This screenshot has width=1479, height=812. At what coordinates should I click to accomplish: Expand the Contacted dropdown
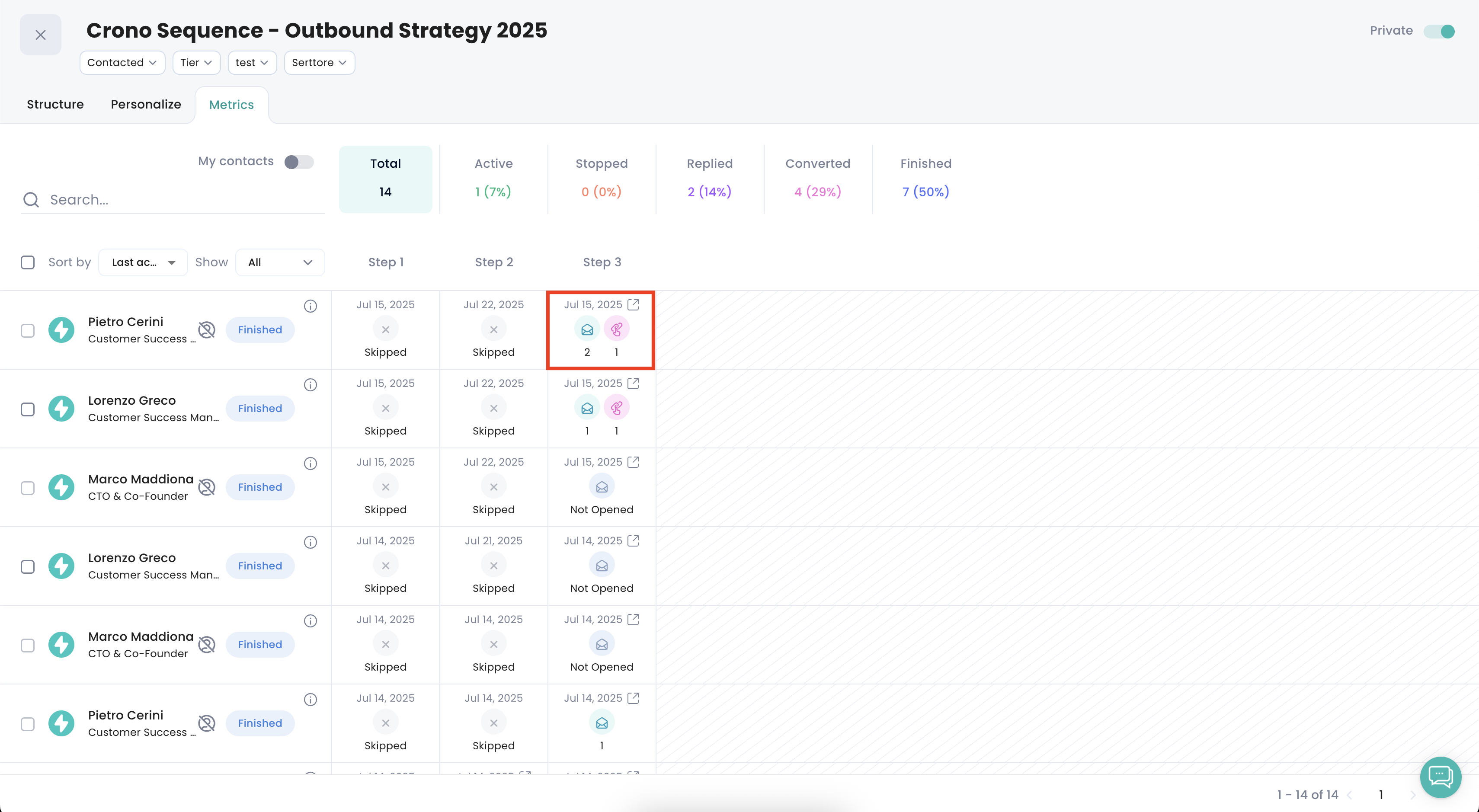pos(122,63)
